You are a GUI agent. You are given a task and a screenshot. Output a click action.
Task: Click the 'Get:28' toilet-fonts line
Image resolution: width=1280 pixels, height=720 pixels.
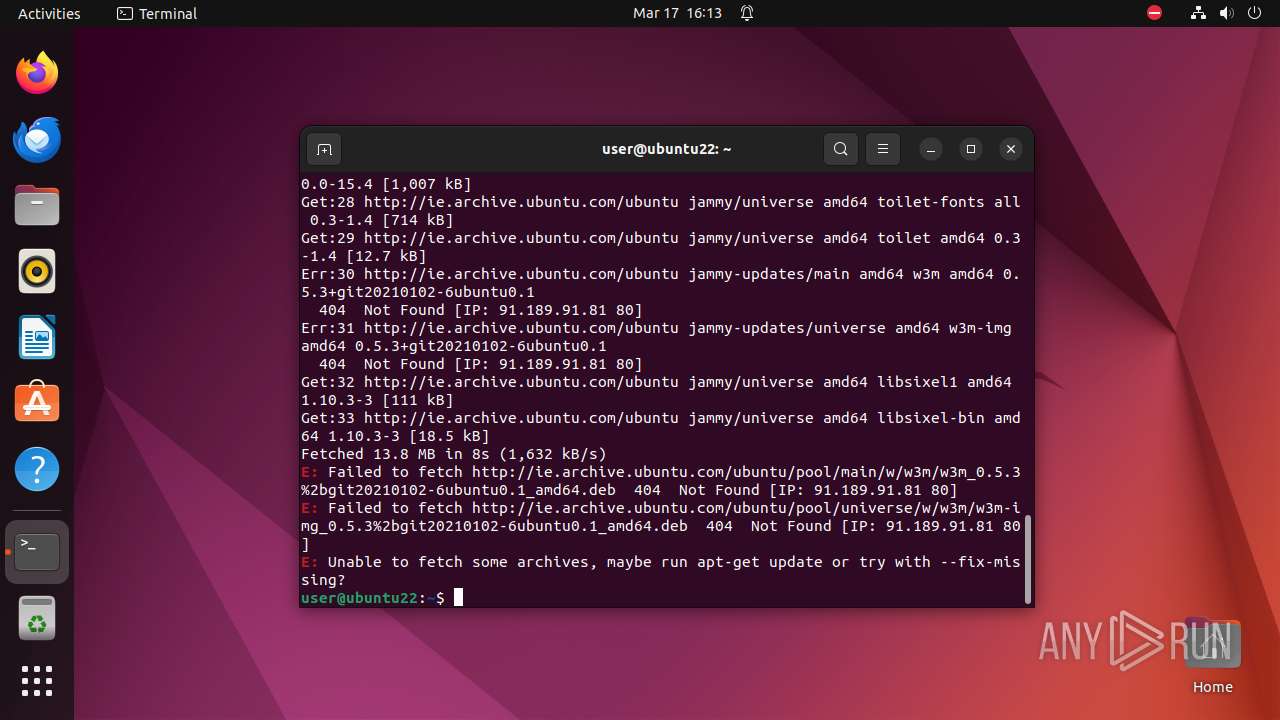point(661,211)
